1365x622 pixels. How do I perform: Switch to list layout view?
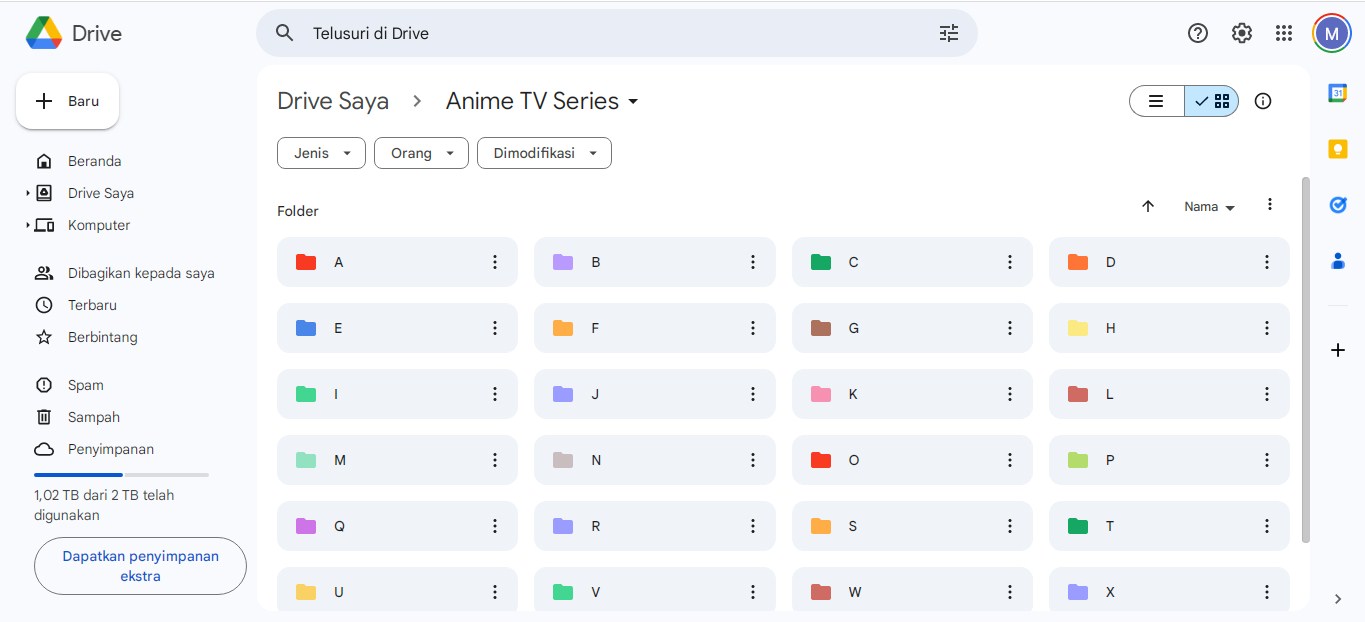click(x=1157, y=101)
